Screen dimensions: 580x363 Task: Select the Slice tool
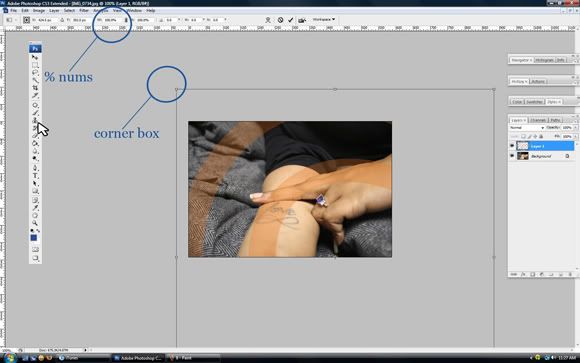click(35, 95)
